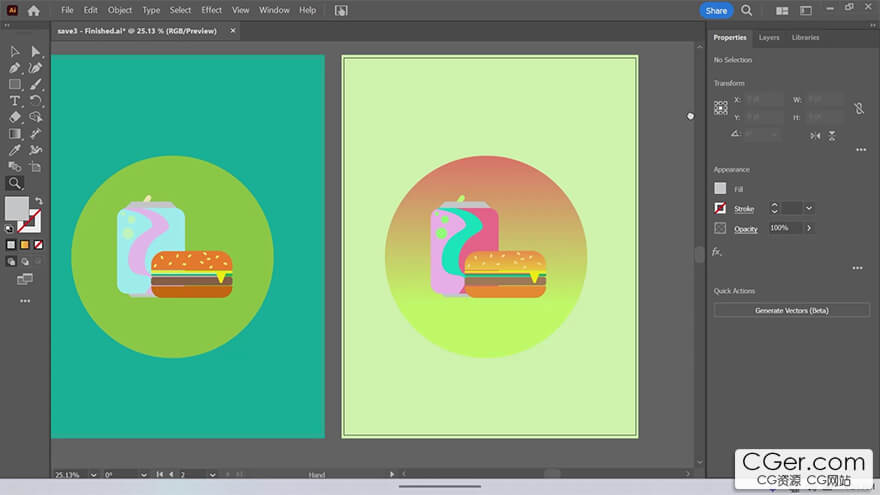Open the zoom level dropdown at 25.13%
The height and width of the screenshot is (495, 880).
[94, 475]
